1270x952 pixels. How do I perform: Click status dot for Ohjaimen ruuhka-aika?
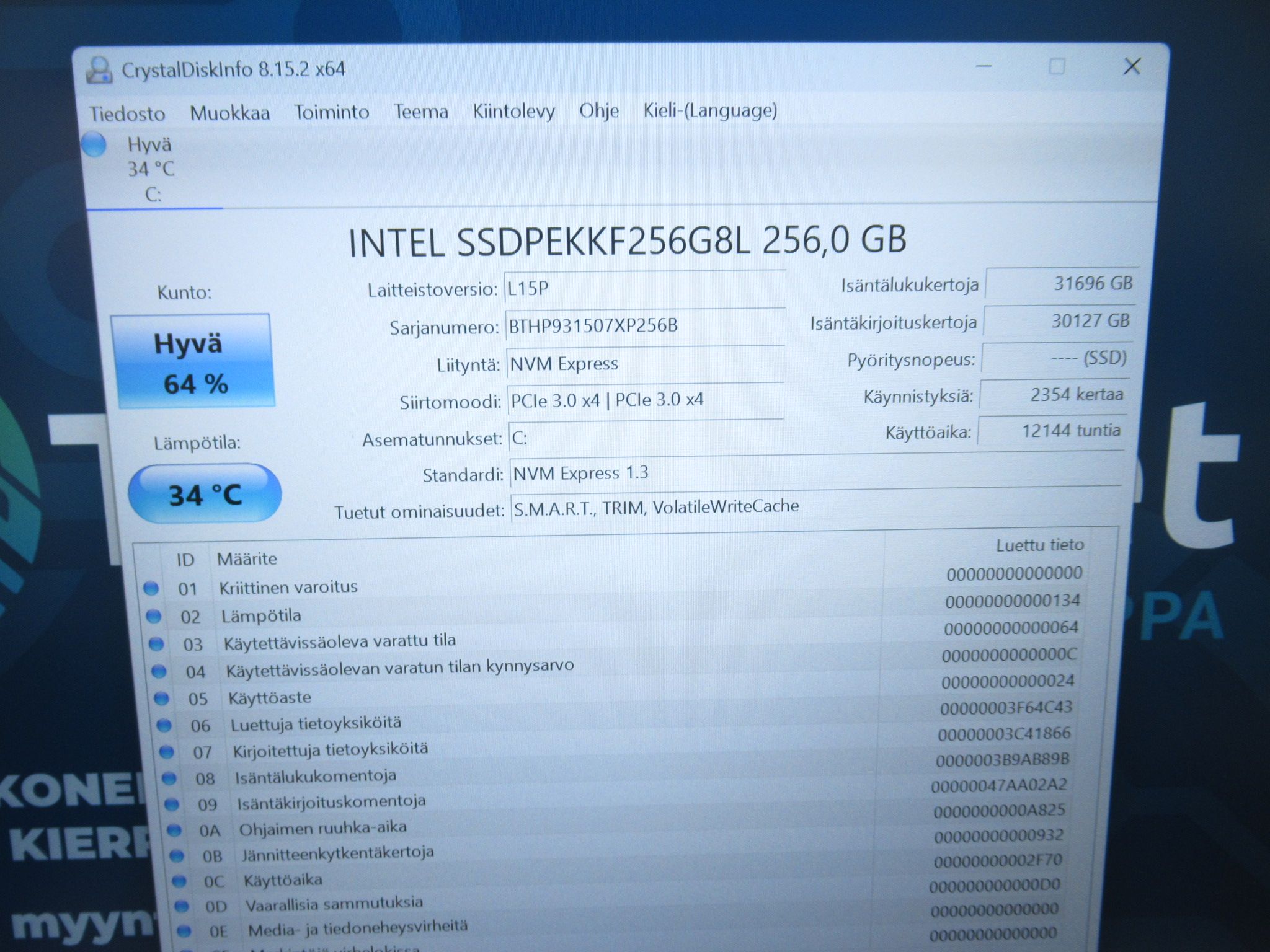point(174,829)
